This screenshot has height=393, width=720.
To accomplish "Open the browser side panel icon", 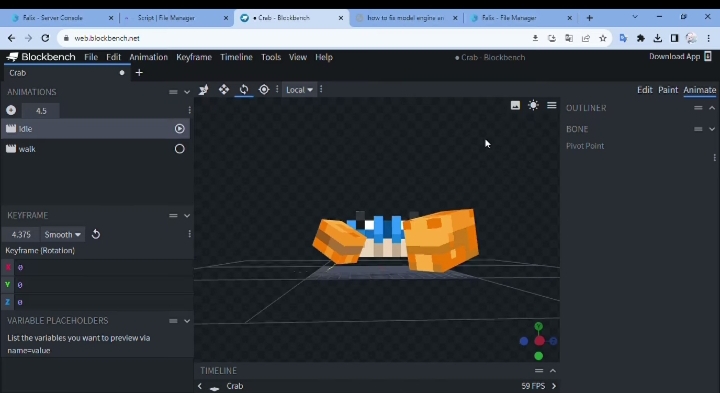I will click(x=675, y=38).
